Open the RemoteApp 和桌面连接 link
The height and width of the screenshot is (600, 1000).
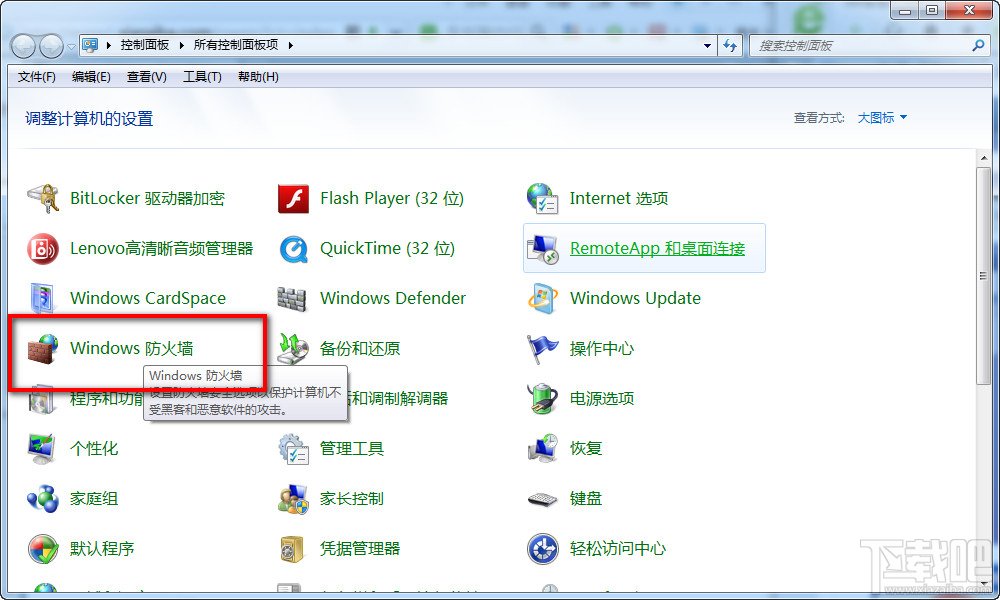(x=658, y=248)
